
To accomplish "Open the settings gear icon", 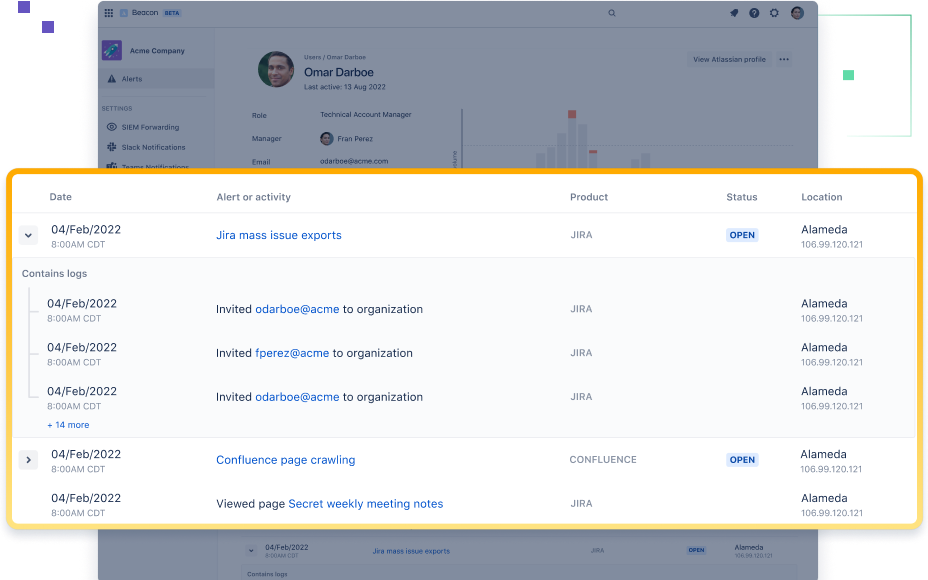I will (x=774, y=13).
